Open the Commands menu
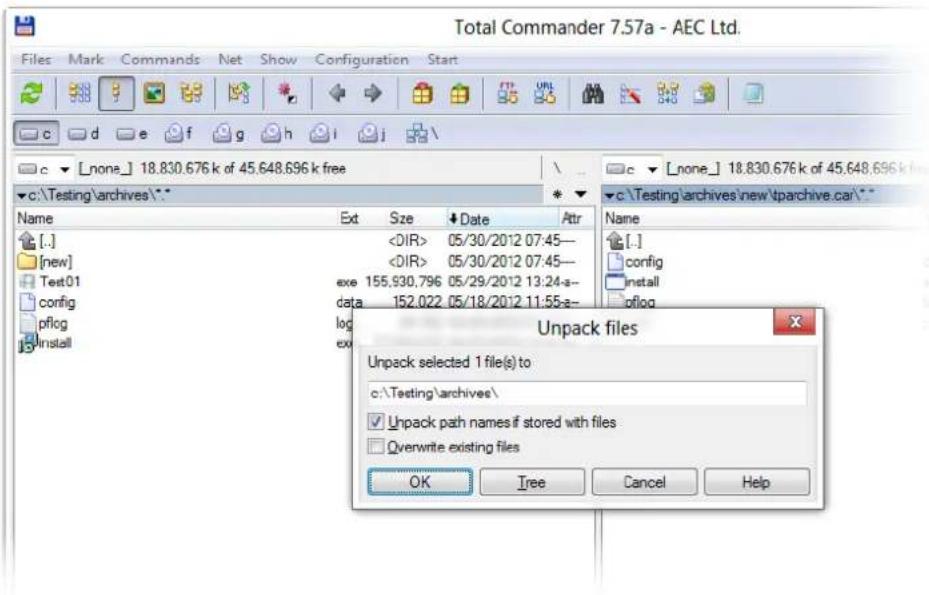929x595 pixels. click(160, 59)
